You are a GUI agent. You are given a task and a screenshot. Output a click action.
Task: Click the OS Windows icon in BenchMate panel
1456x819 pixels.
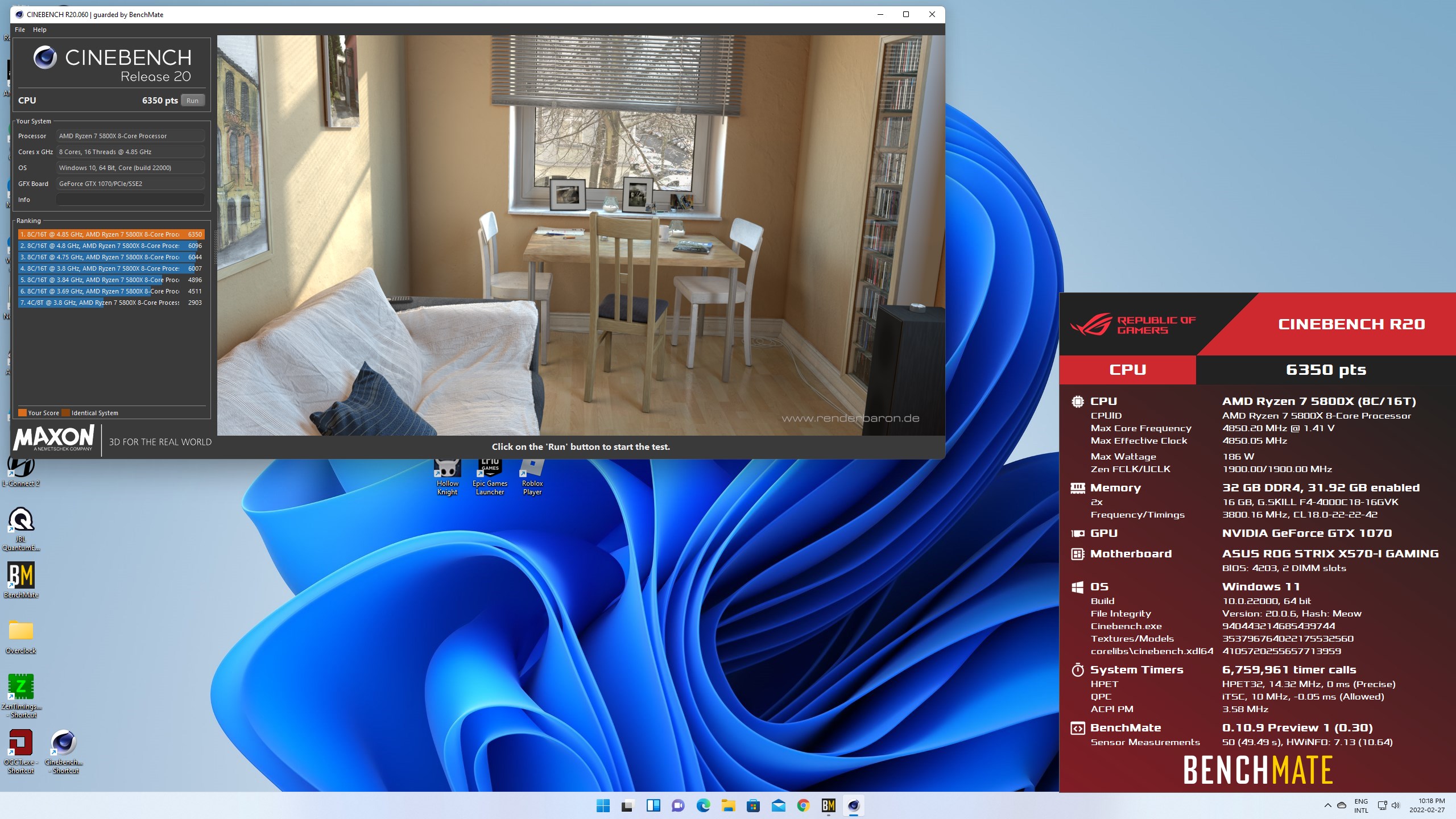(1077, 587)
